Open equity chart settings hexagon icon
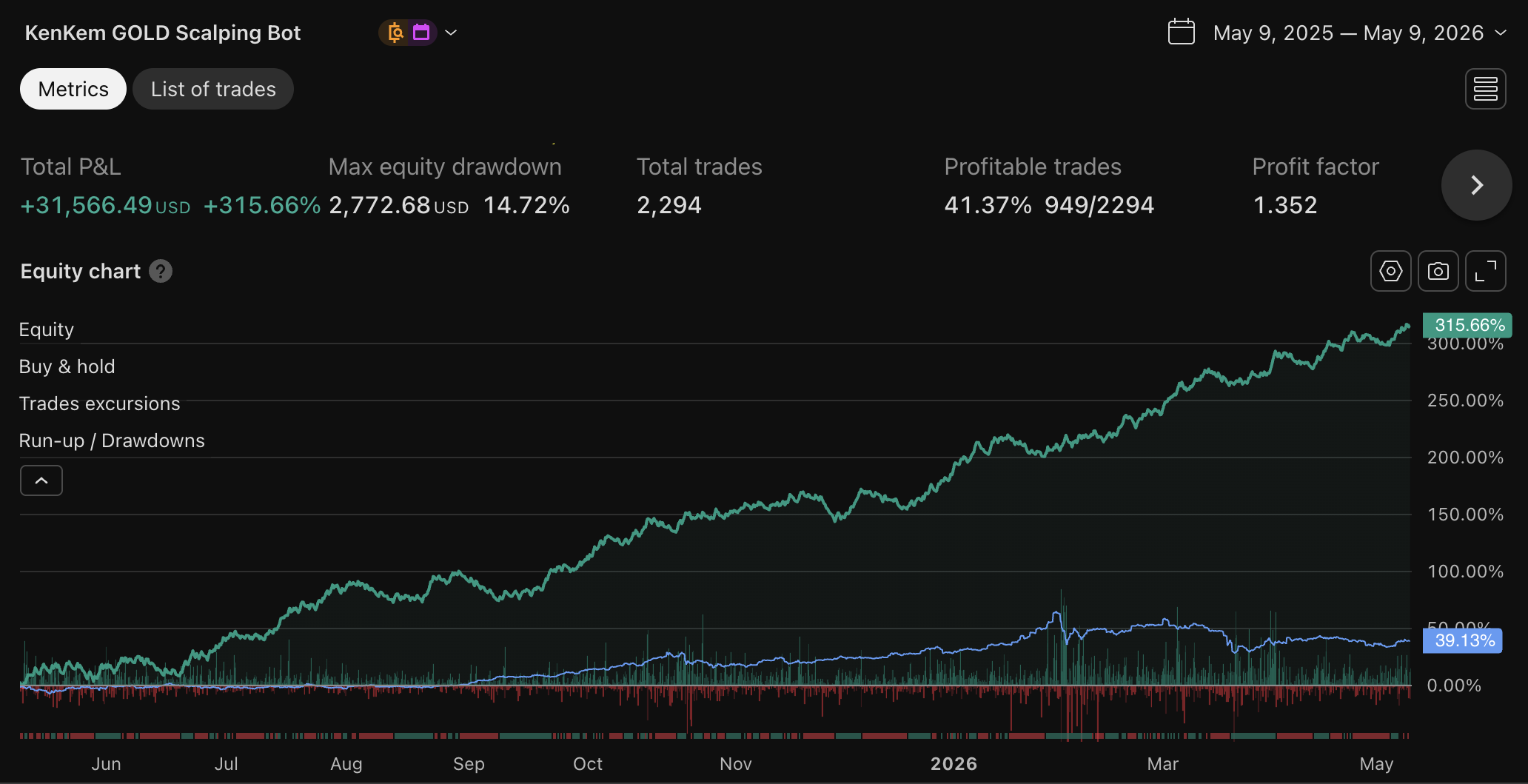 pyautogui.click(x=1390, y=271)
